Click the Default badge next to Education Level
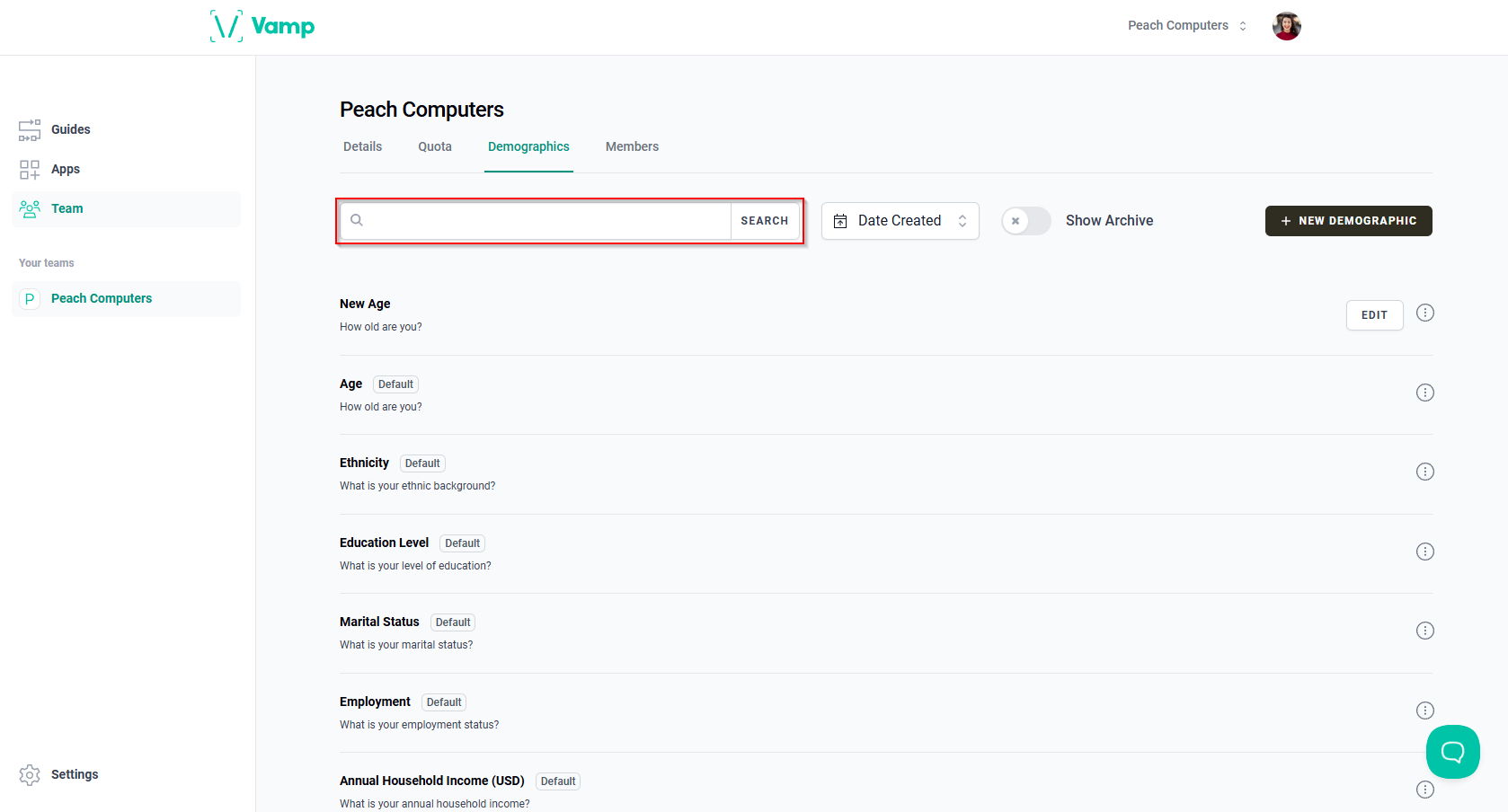The image size is (1508, 812). point(462,543)
